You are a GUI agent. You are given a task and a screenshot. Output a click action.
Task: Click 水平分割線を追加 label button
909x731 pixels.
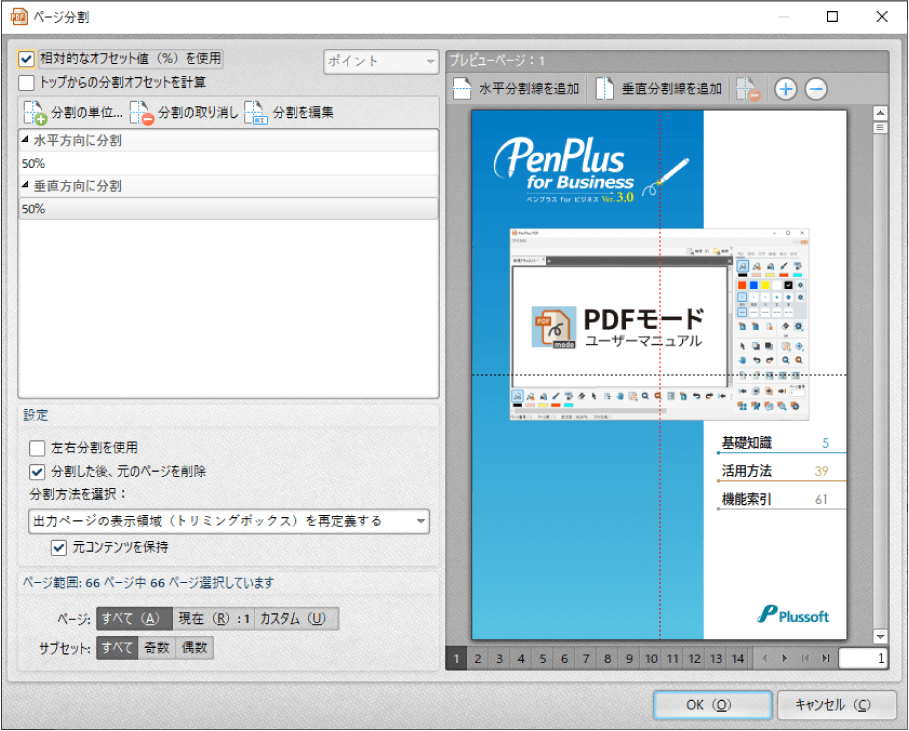pos(529,89)
